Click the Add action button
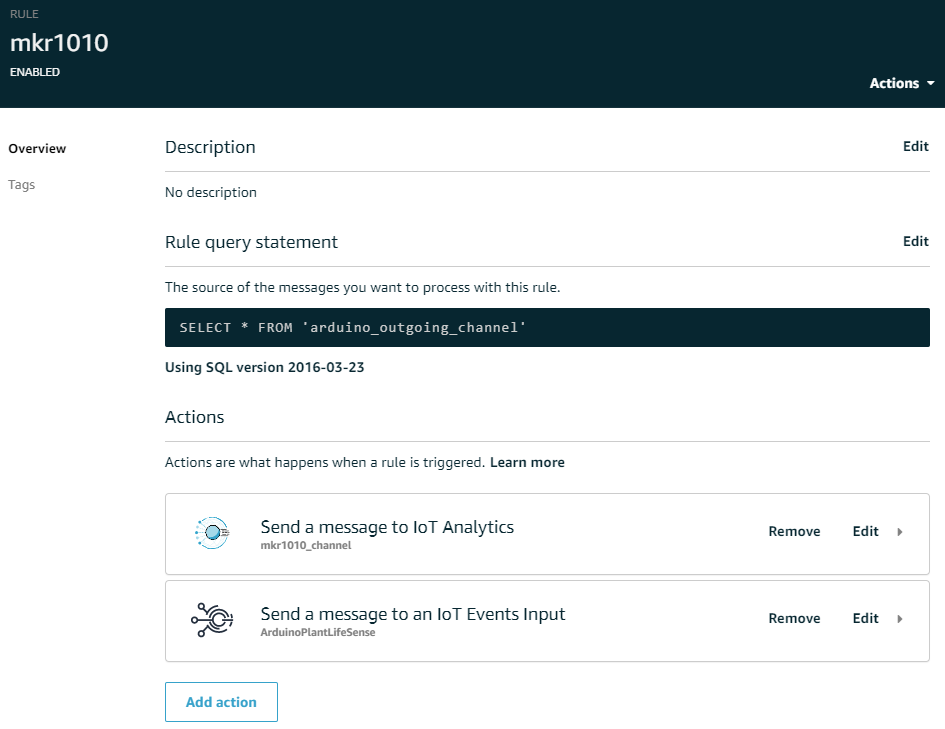This screenshot has height=729, width=945. point(221,702)
